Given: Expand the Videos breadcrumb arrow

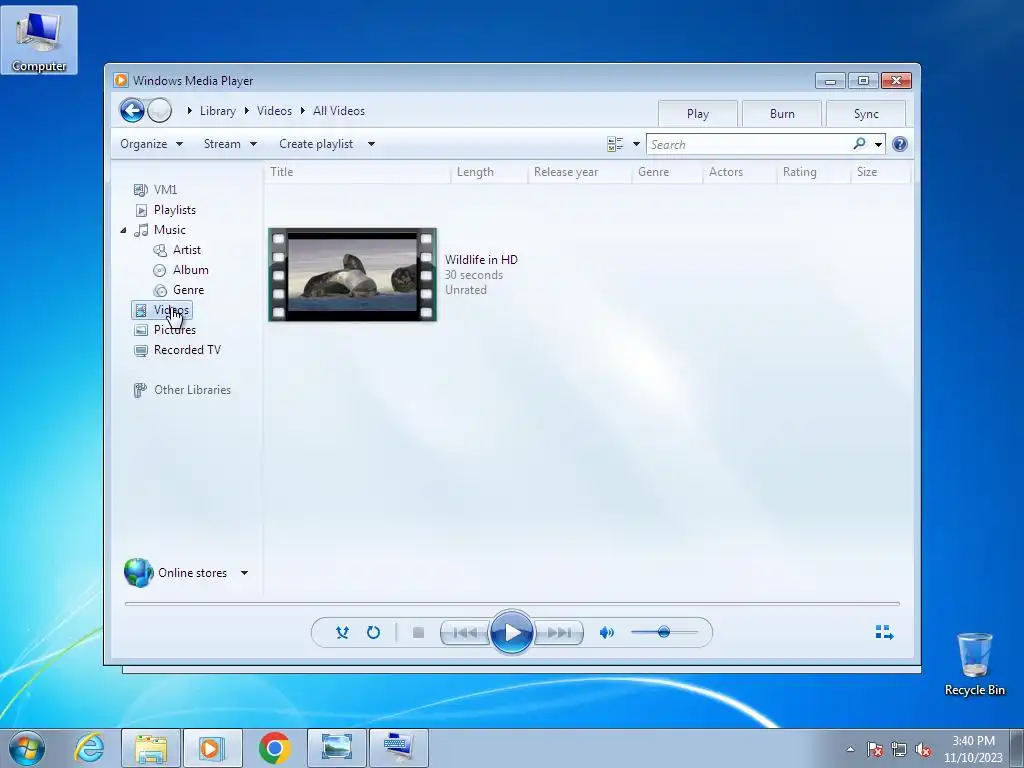Looking at the screenshot, I should point(247,111).
